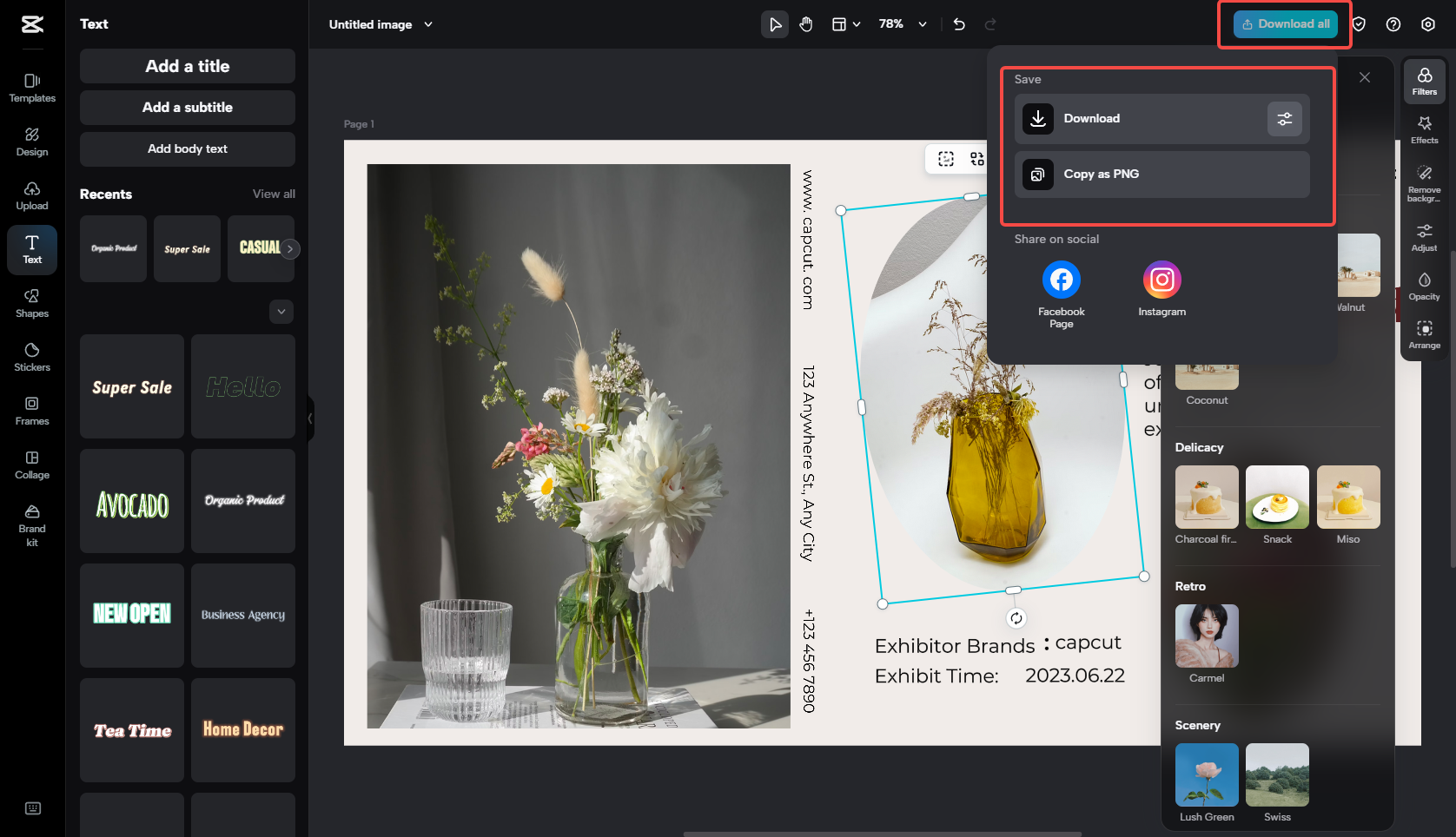Open download settings sliders icon
The image size is (1456, 837).
[x=1284, y=119]
